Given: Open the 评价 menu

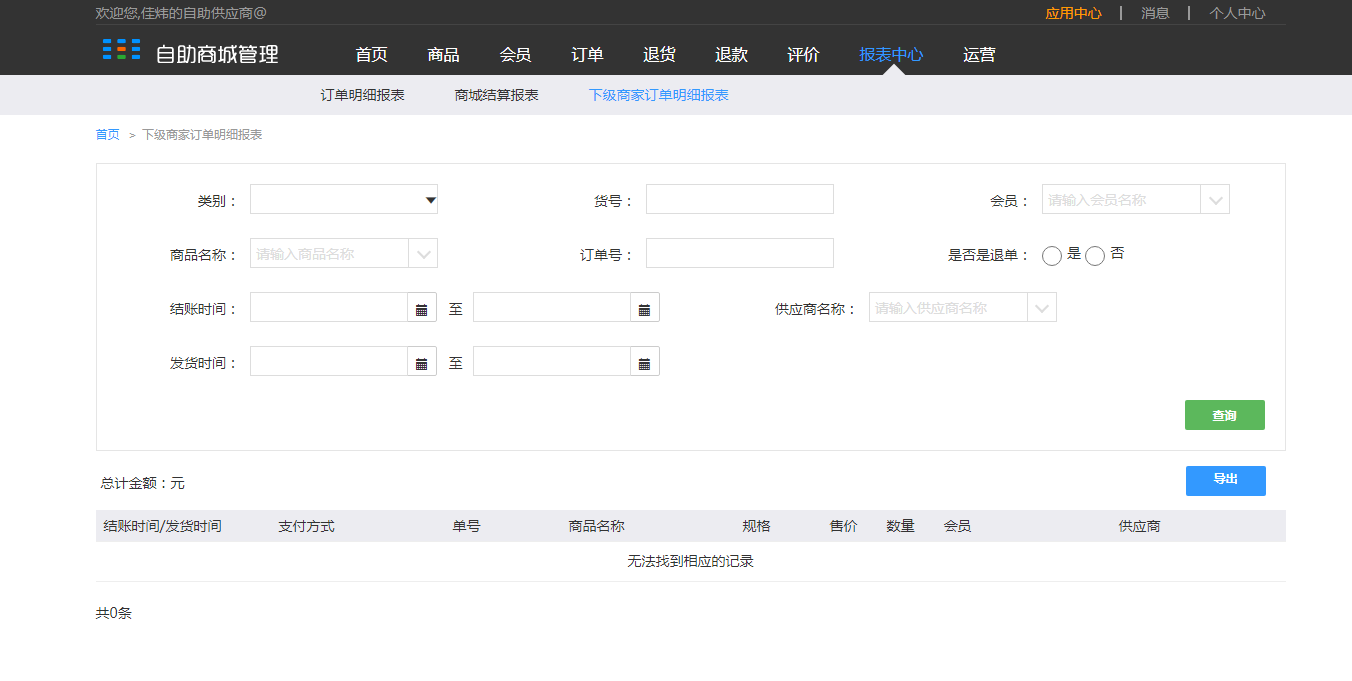Looking at the screenshot, I should coord(803,55).
